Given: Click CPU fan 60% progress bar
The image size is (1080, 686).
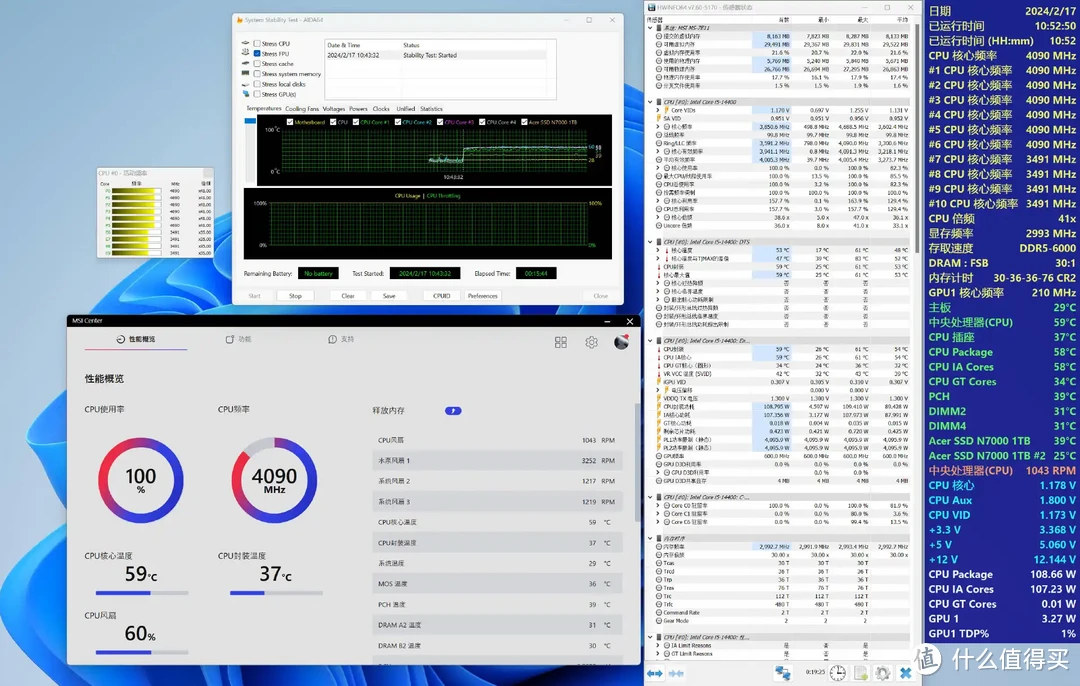Looking at the screenshot, I should pos(141,652).
